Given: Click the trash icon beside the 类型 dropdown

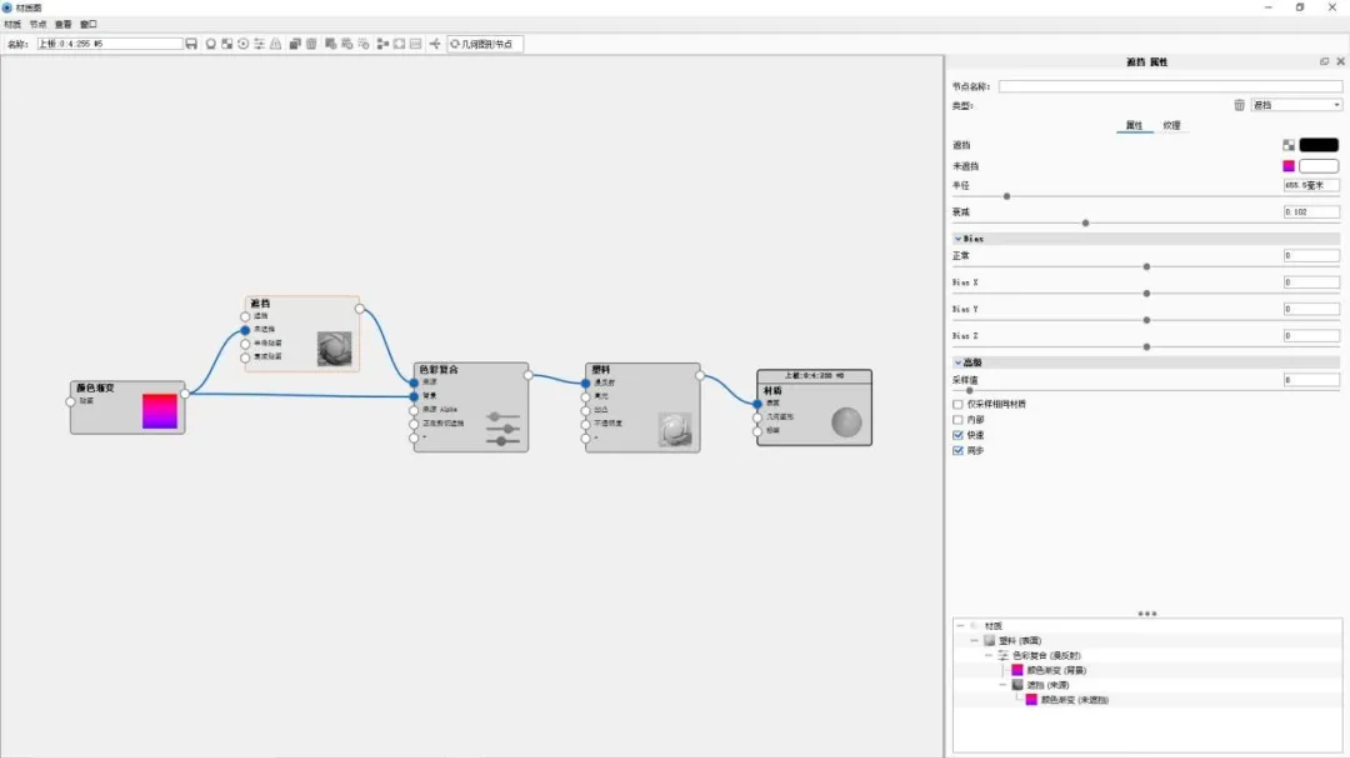Looking at the screenshot, I should [x=1239, y=105].
